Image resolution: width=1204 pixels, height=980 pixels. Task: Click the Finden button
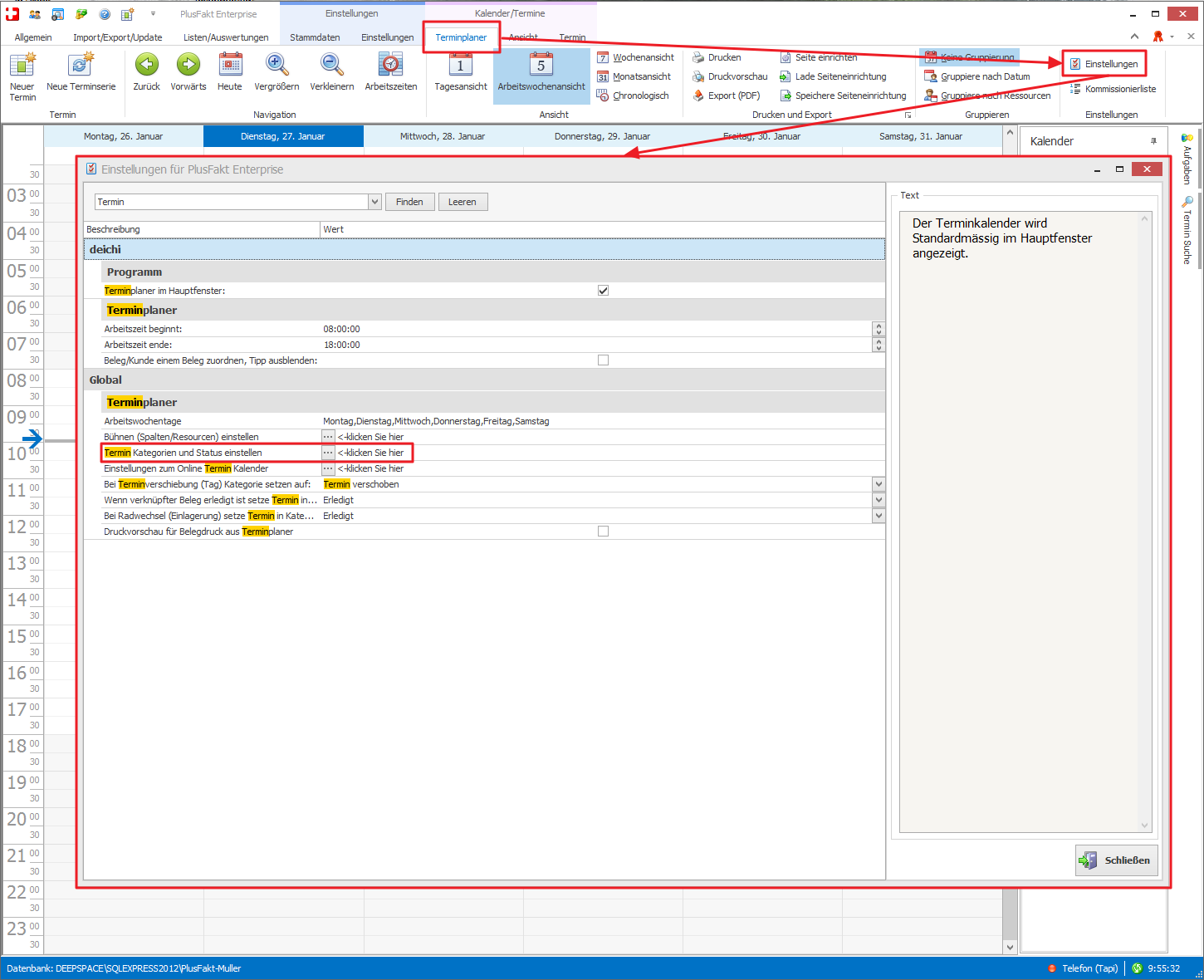coord(409,202)
